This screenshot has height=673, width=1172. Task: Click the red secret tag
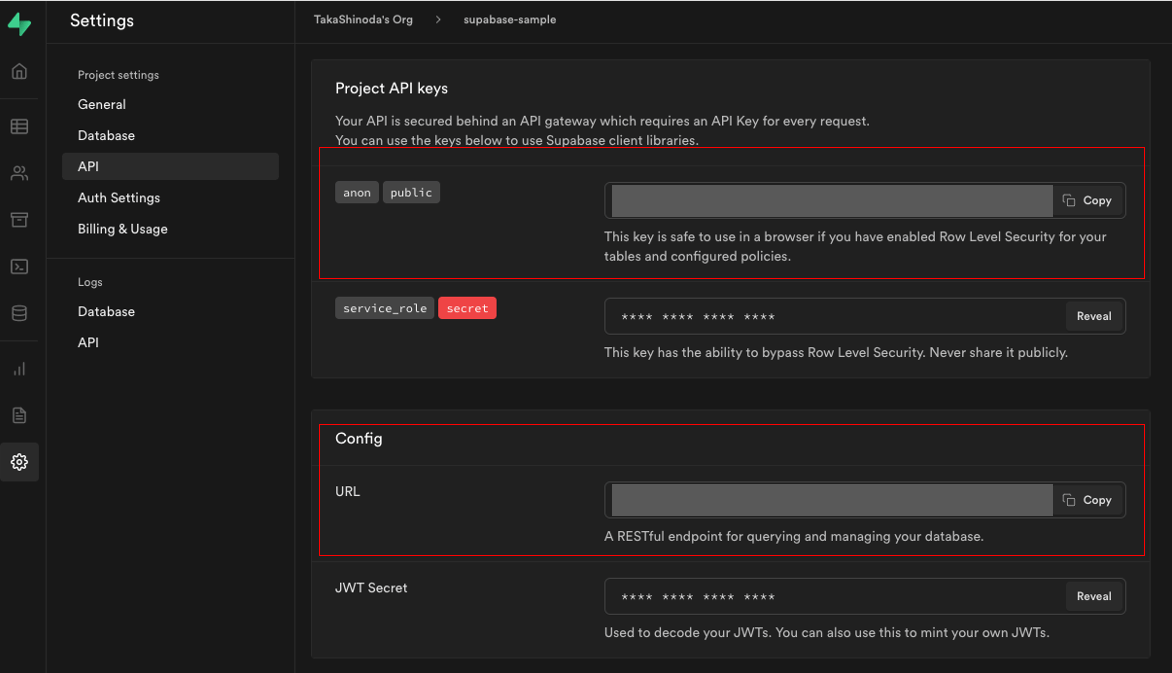467,308
